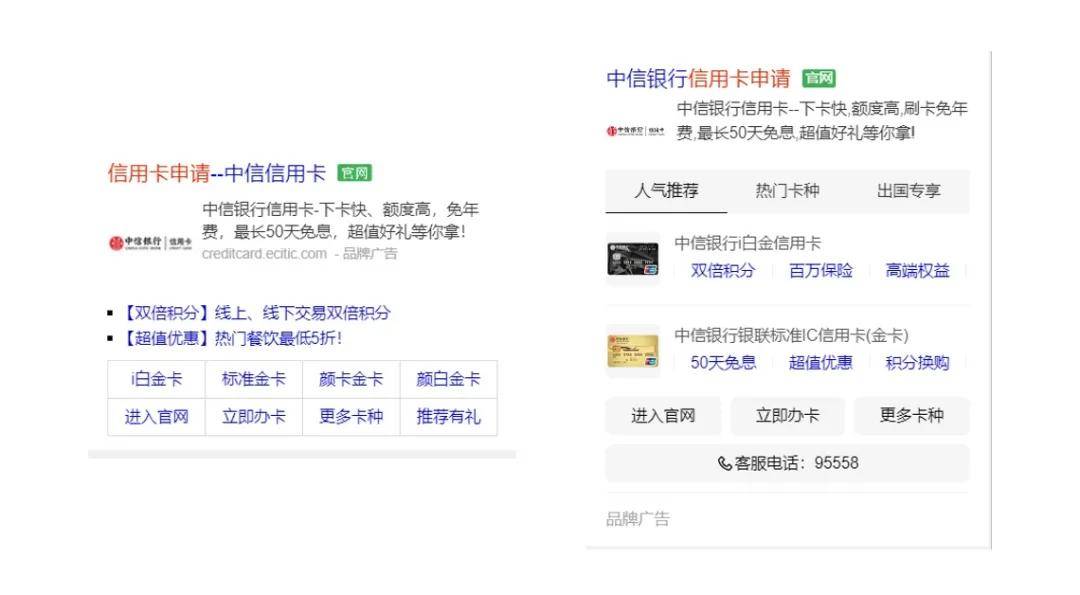Open the black platinum card thumbnail
The height and width of the screenshot is (595, 1080).
point(633,259)
